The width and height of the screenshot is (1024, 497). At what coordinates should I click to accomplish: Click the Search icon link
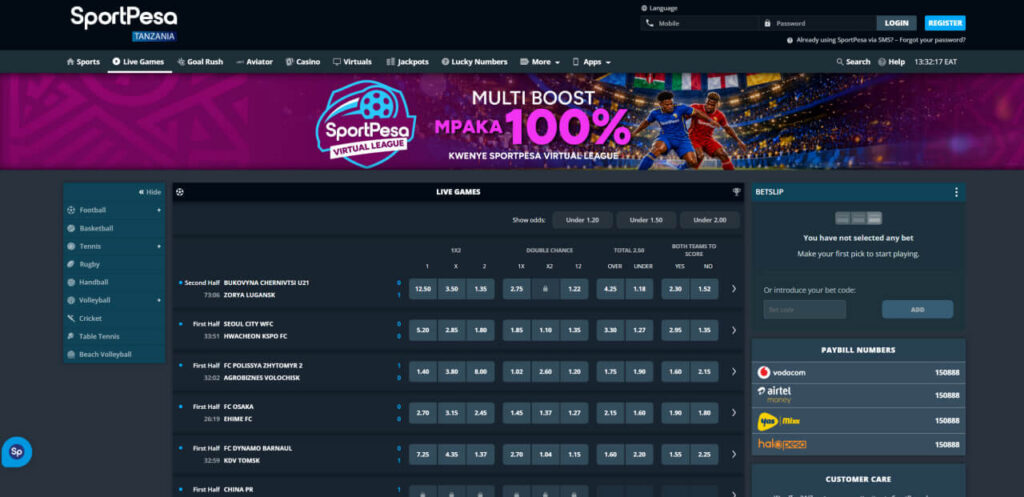(853, 62)
